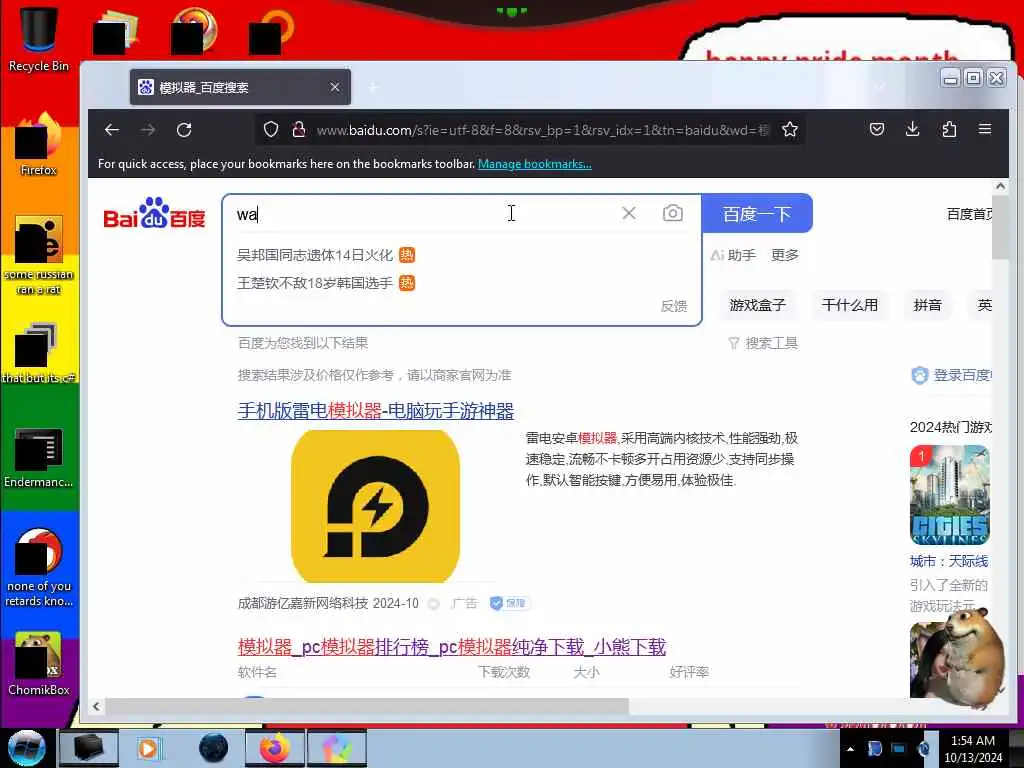Open the shield tracking protection icon
1024x768 pixels.
[271, 130]
